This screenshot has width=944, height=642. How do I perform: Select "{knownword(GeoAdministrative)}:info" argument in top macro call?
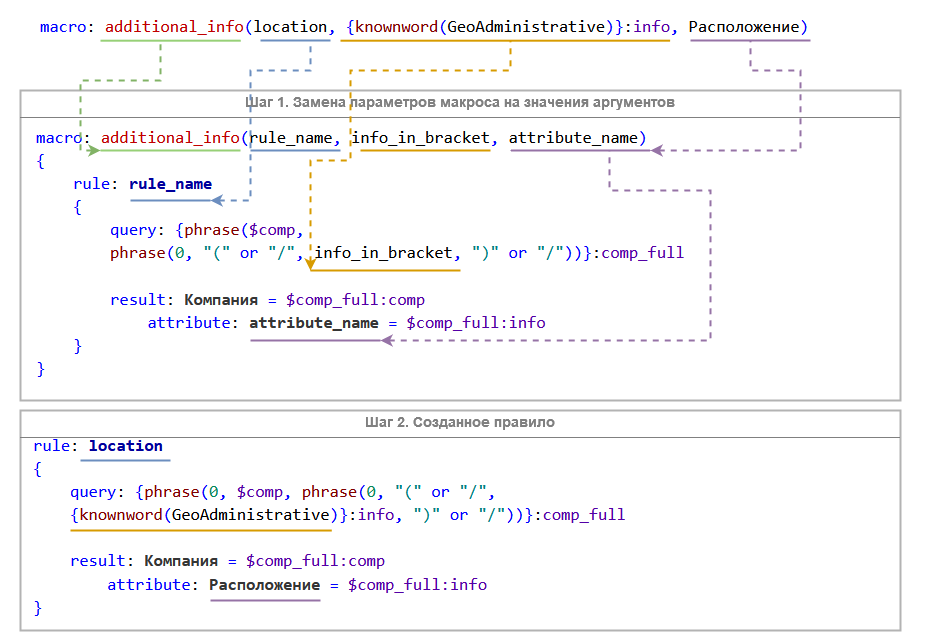[508, 27]
